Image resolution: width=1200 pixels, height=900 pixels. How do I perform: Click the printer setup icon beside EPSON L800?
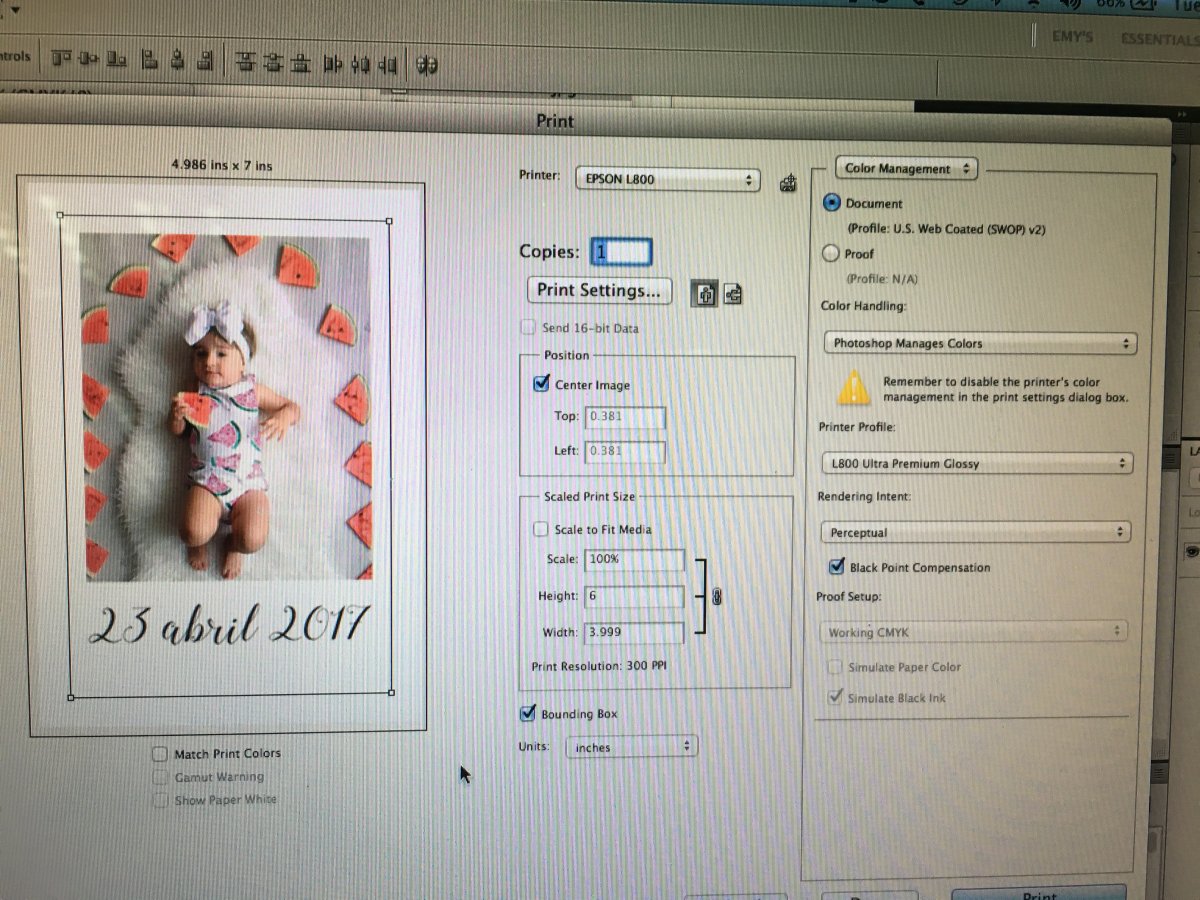point(788,182)
